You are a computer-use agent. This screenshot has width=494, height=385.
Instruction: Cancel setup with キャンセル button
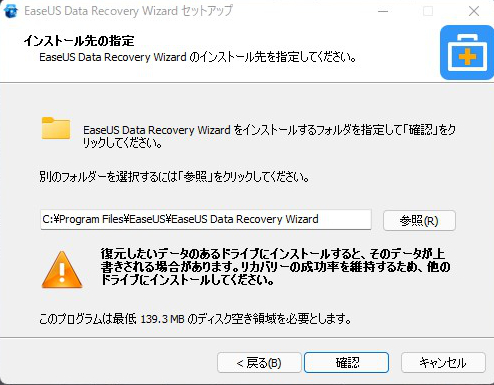point(443,363)
